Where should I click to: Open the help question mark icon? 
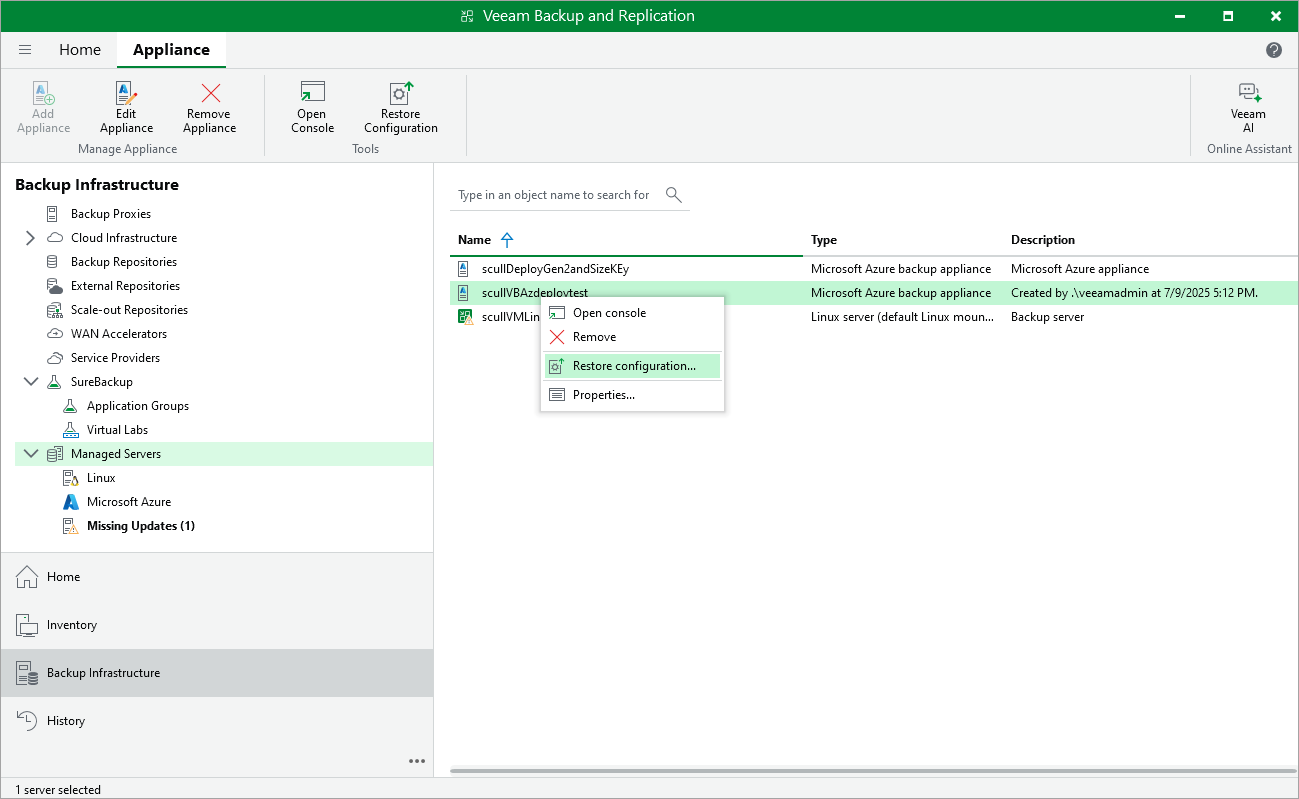coord(1274,50)
